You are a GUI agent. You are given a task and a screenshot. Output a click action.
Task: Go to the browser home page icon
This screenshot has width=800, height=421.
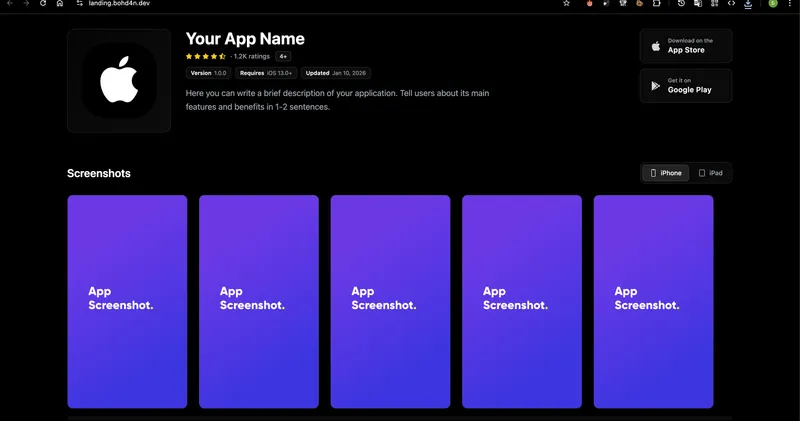click(59, 4)
